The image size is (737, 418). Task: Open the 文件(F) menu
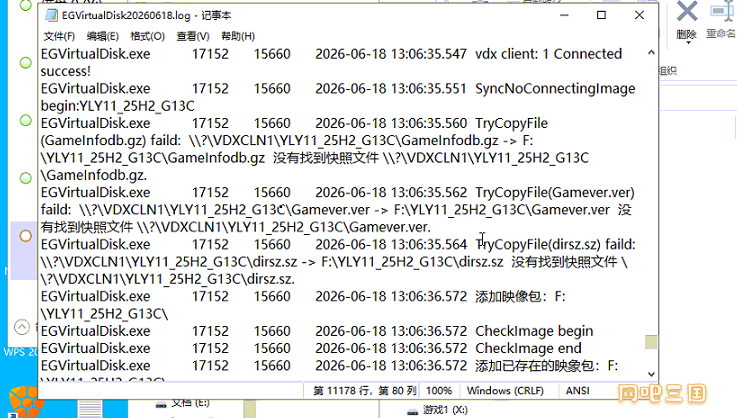point(59,36)
